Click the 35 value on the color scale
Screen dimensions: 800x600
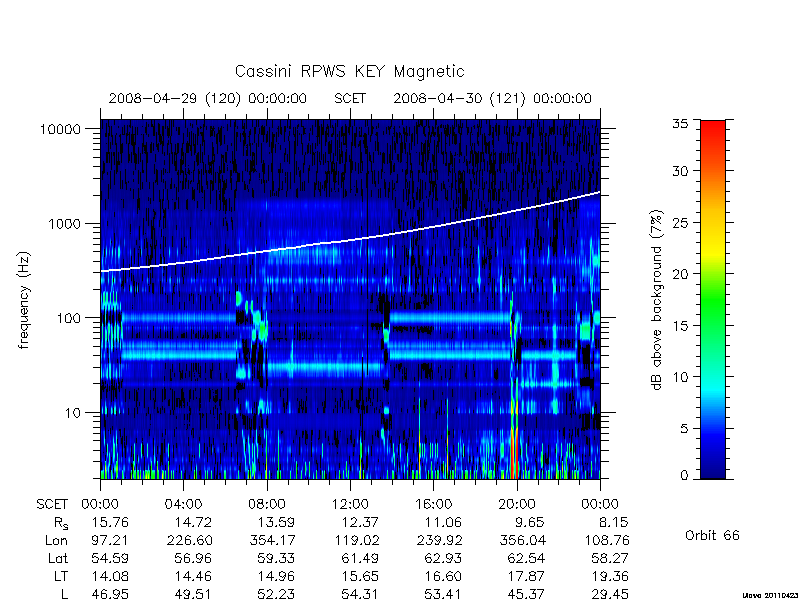coord(680,124)
